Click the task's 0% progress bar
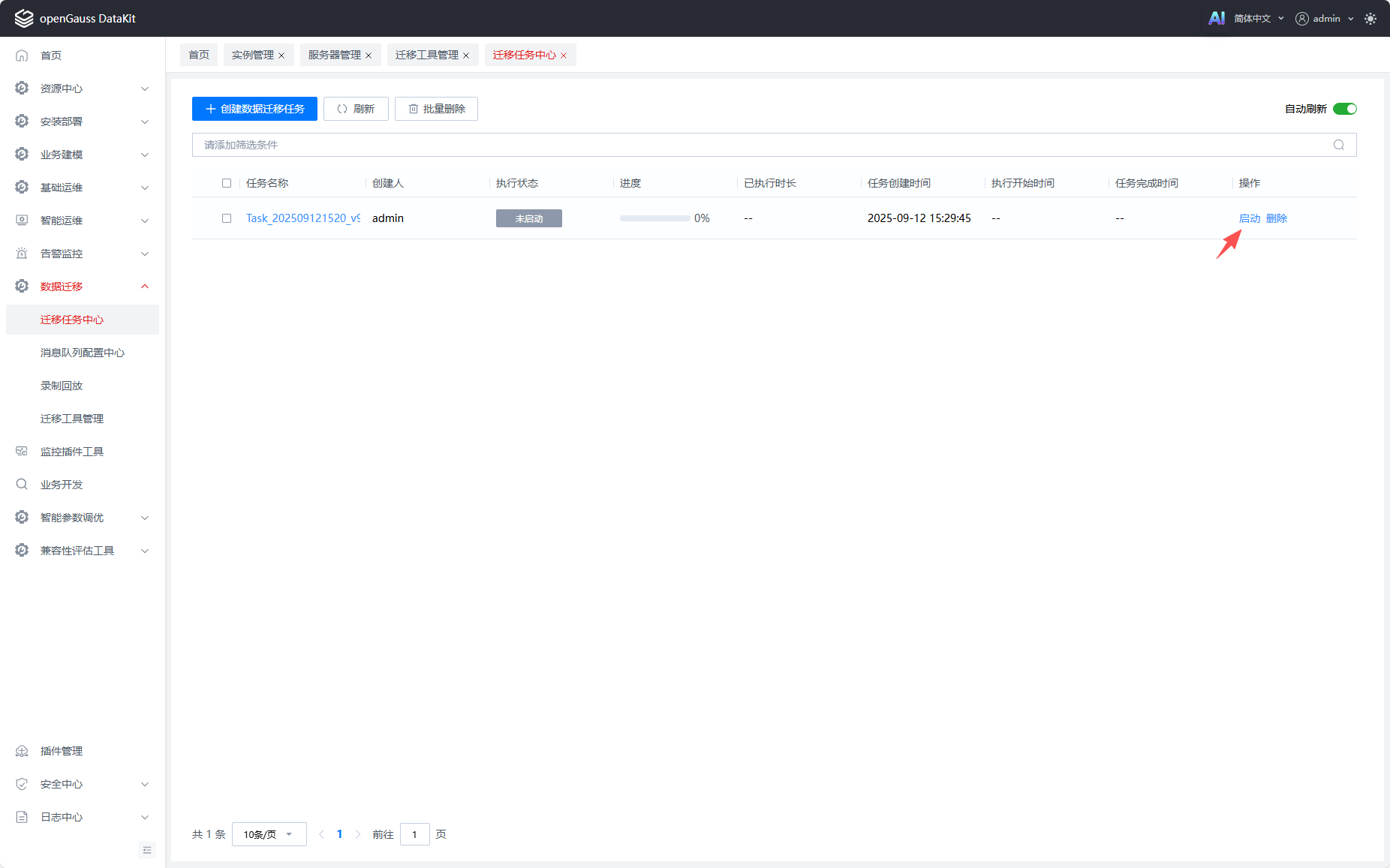 654,218
